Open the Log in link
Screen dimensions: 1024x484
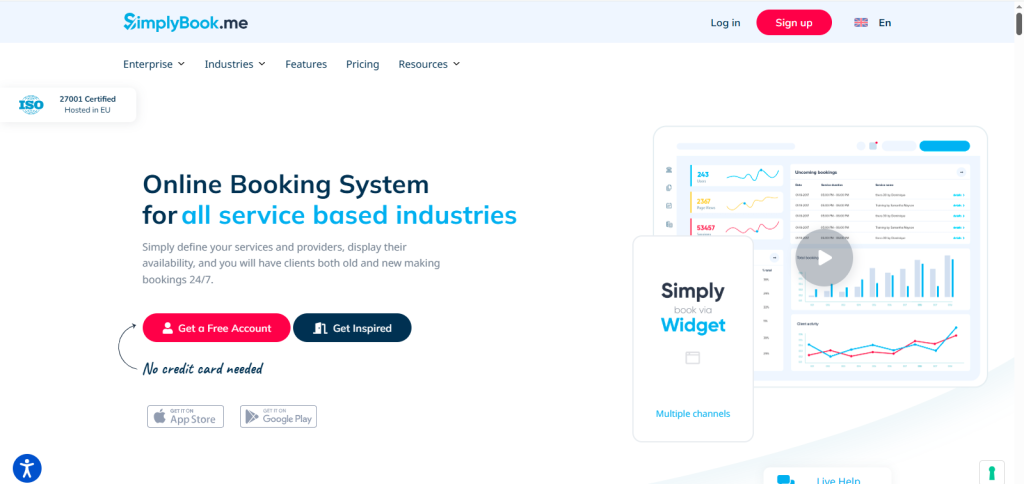tap(725, 23)
